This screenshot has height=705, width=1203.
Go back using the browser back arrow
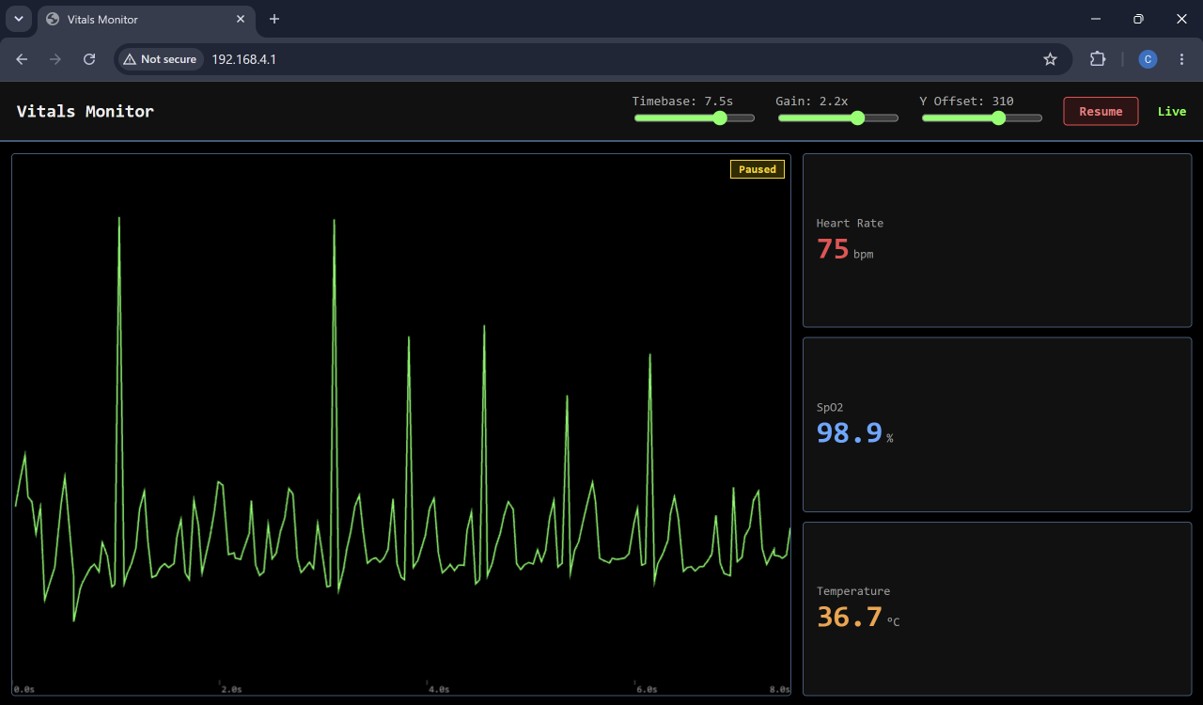pos(22,59)
